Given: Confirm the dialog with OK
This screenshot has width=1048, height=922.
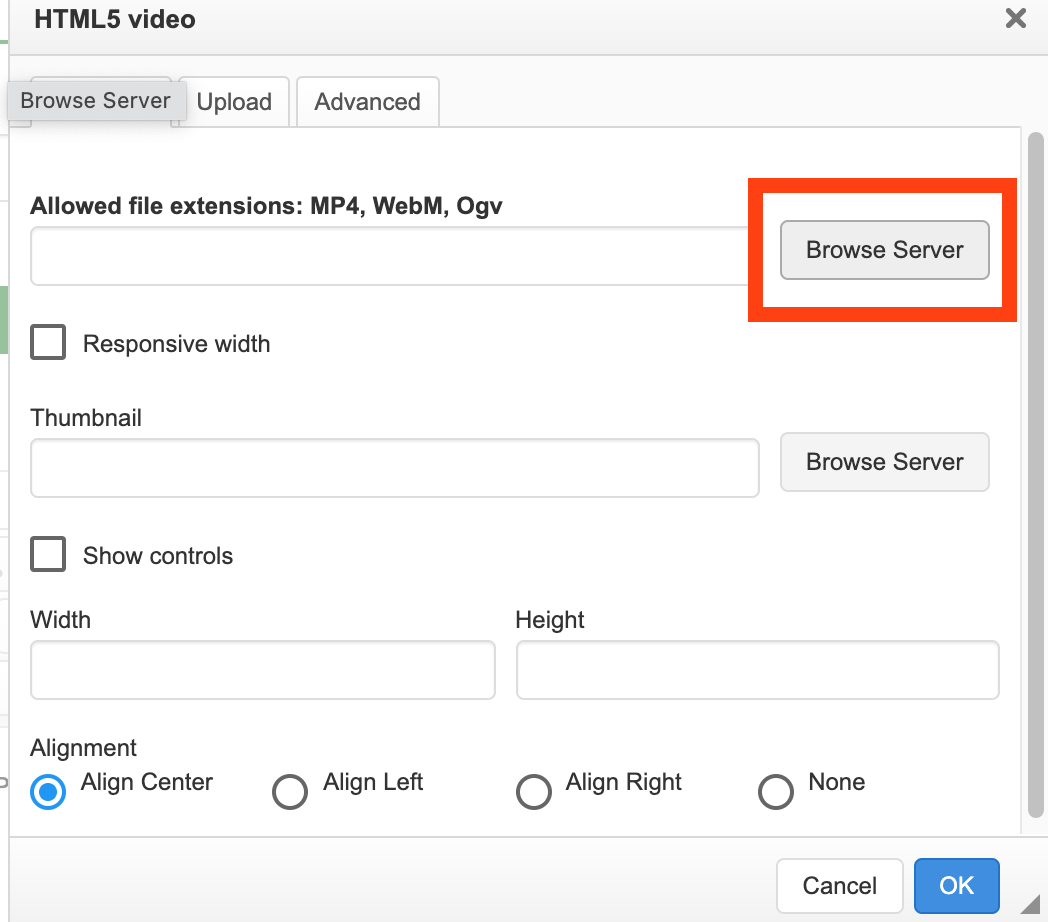Looking at the screenshot, I should click(956, 885).
